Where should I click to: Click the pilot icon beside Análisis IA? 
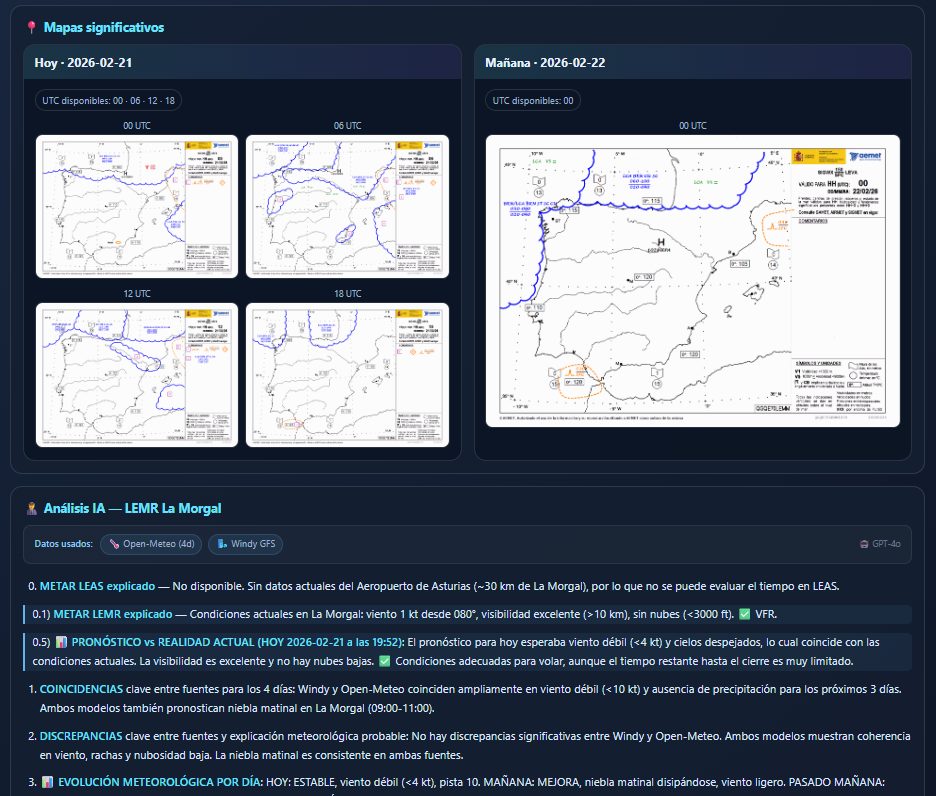point(32,509)
